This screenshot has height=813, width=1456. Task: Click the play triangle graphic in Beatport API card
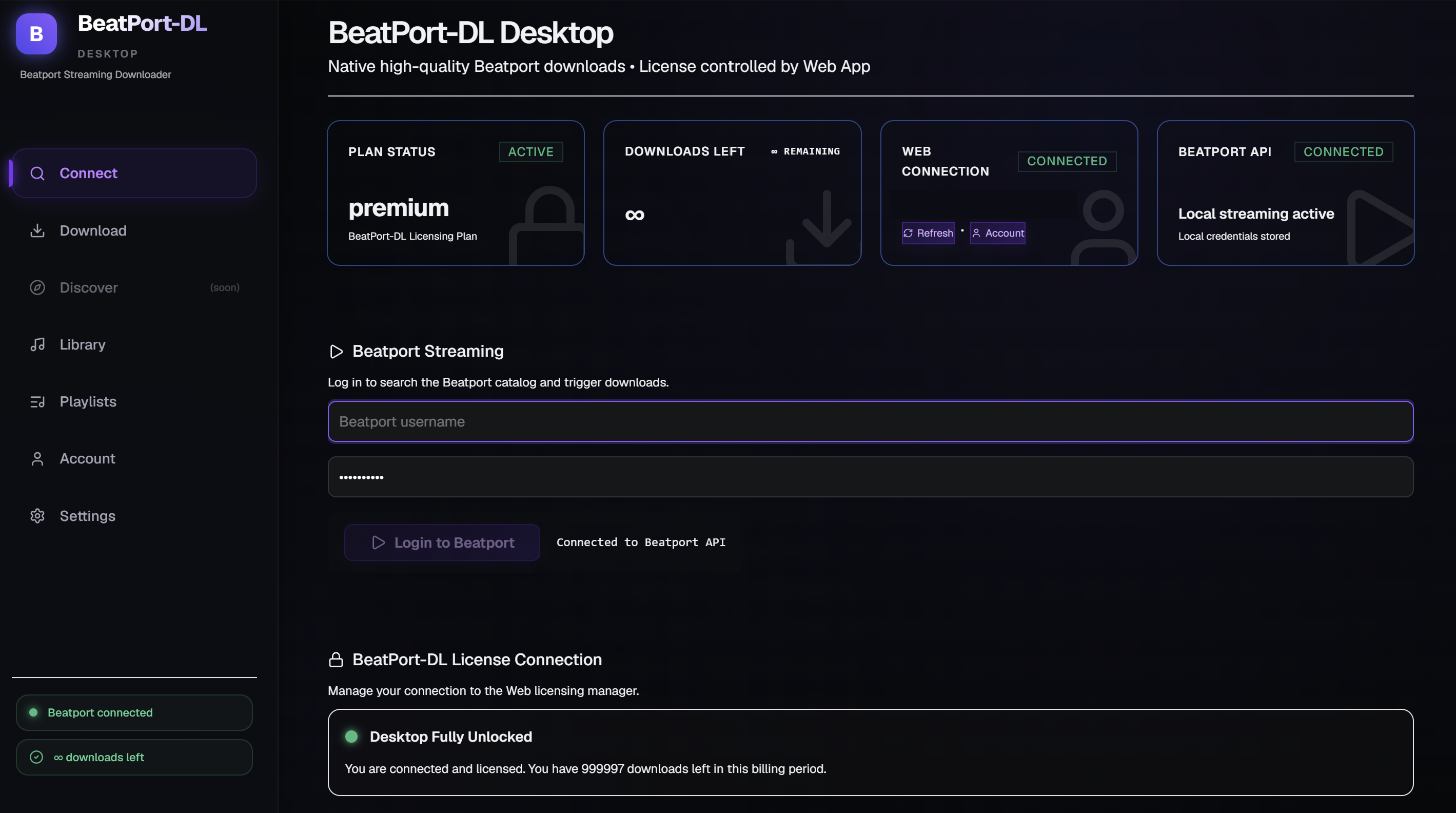(x=1380, y=227)
